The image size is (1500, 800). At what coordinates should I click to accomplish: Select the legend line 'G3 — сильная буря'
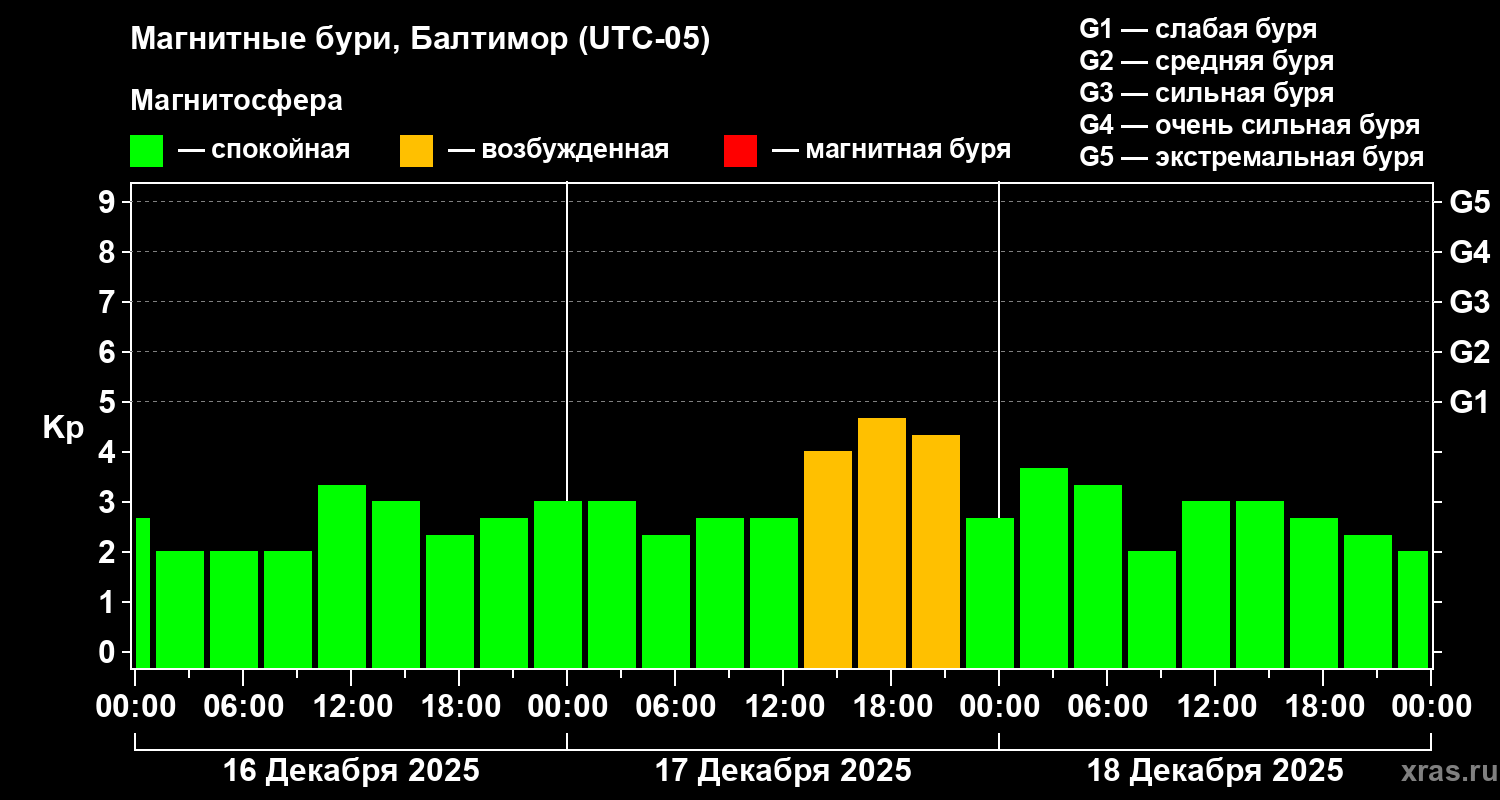pos(1206,93)
